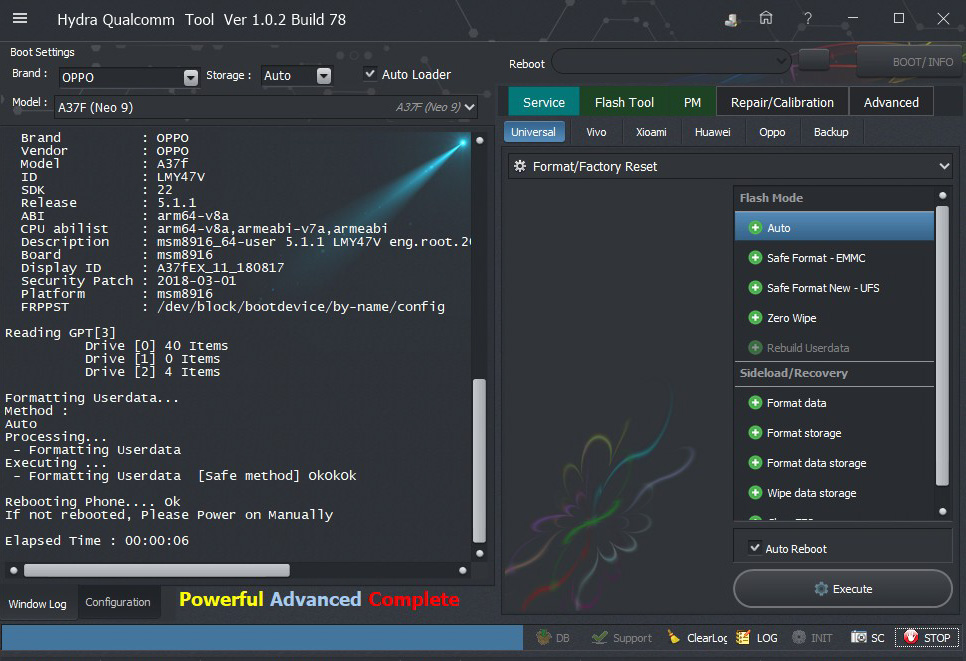Switch to the Flash Tool tab

click(624, 102)
